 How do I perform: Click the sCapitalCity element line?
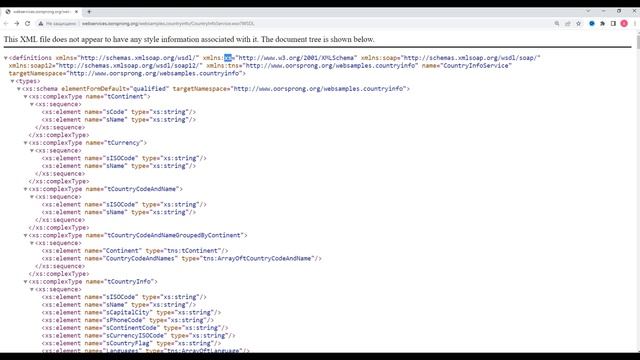point(131,313)
